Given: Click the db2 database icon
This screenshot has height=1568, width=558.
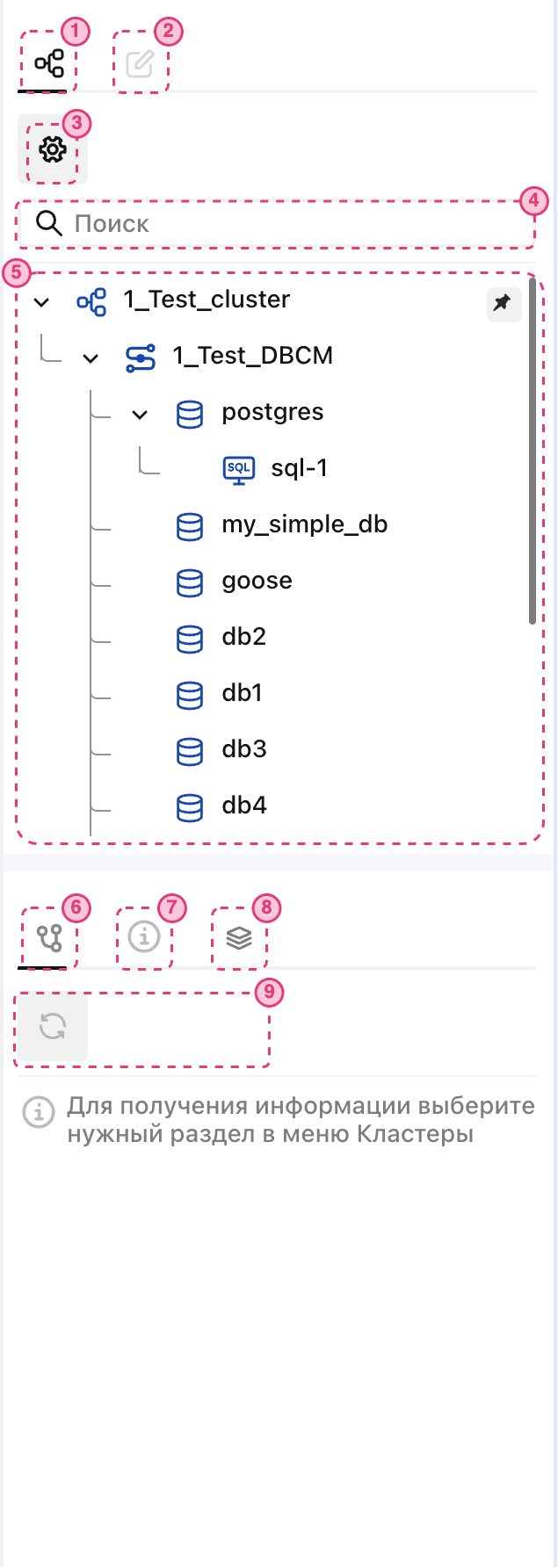Looking at the screenshot, I should click(x=190, y=638).
